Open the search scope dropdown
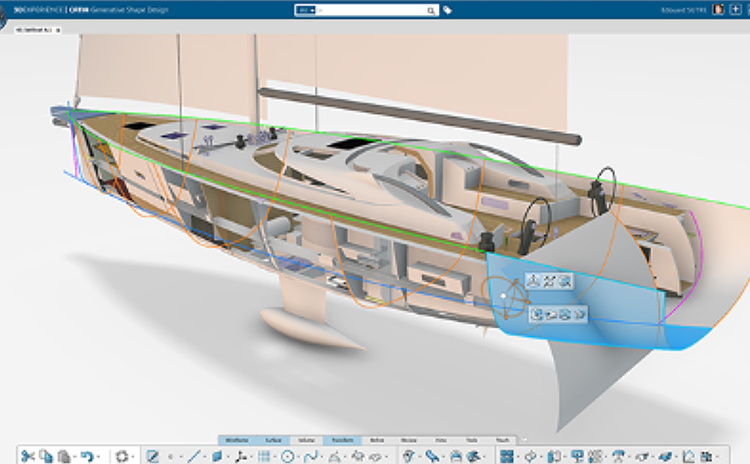Image resolution: width=750 pixels, height=464 pixels. [x=306, y=10]
